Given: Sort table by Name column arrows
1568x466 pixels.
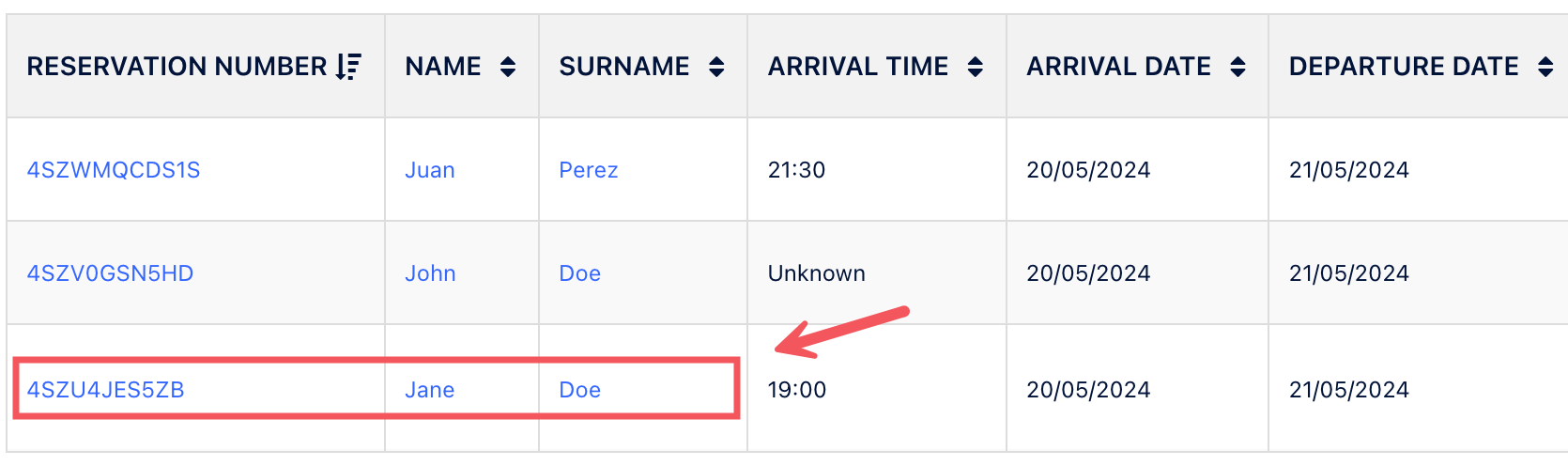Looking at the screenshot, I should (508, 67).
